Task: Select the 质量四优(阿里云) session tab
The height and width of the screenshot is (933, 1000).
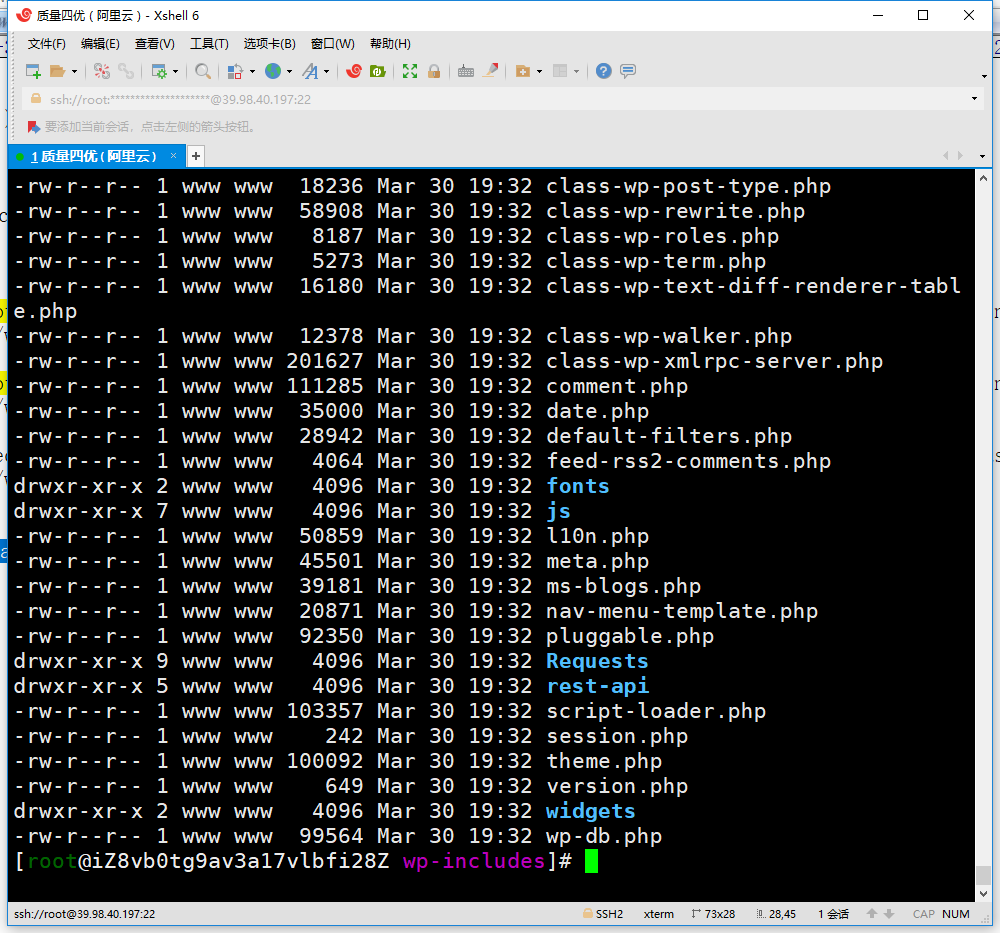Action: tap(93, 156)
